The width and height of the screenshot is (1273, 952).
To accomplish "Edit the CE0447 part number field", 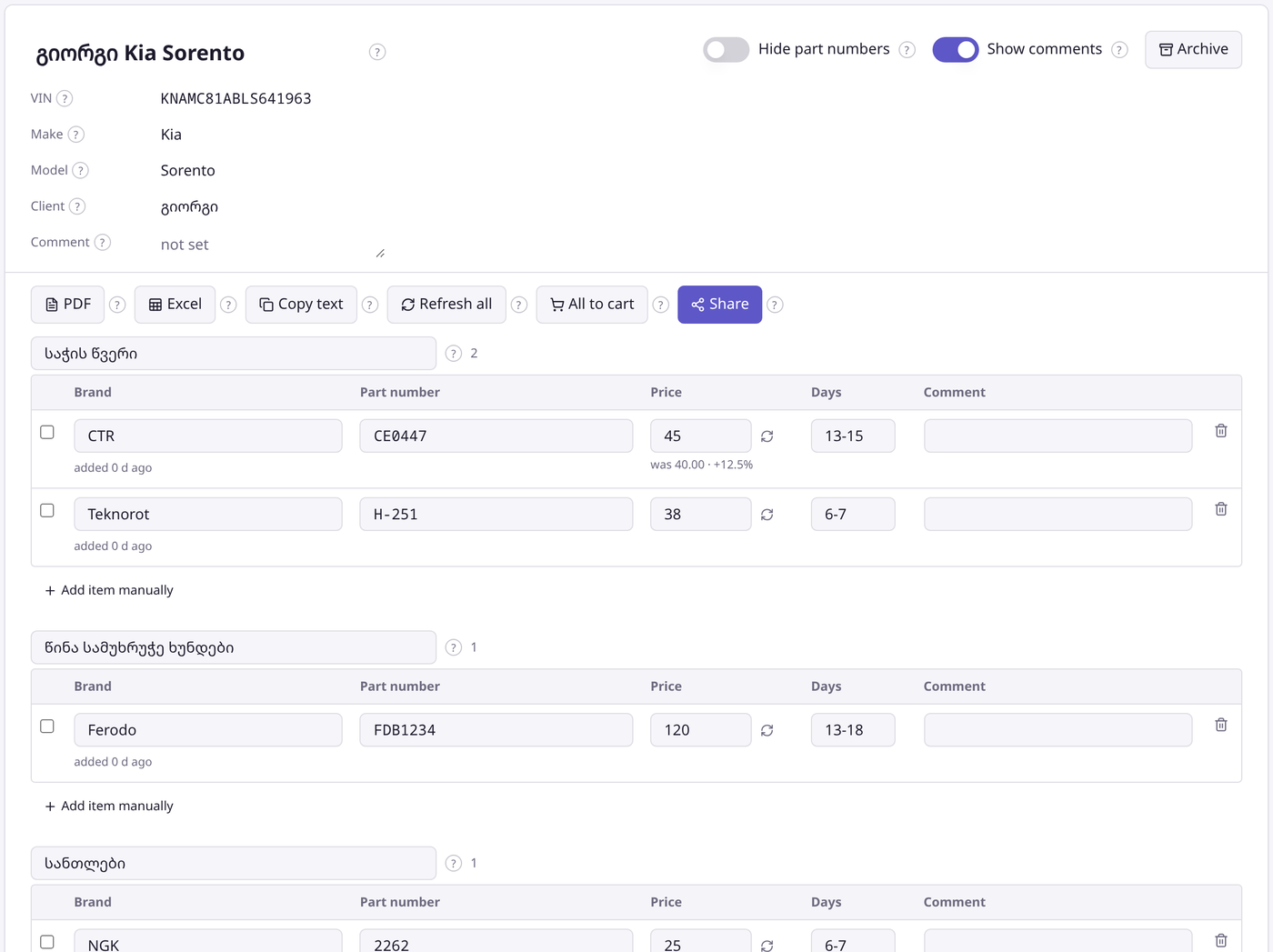I will tap(496, 436).
